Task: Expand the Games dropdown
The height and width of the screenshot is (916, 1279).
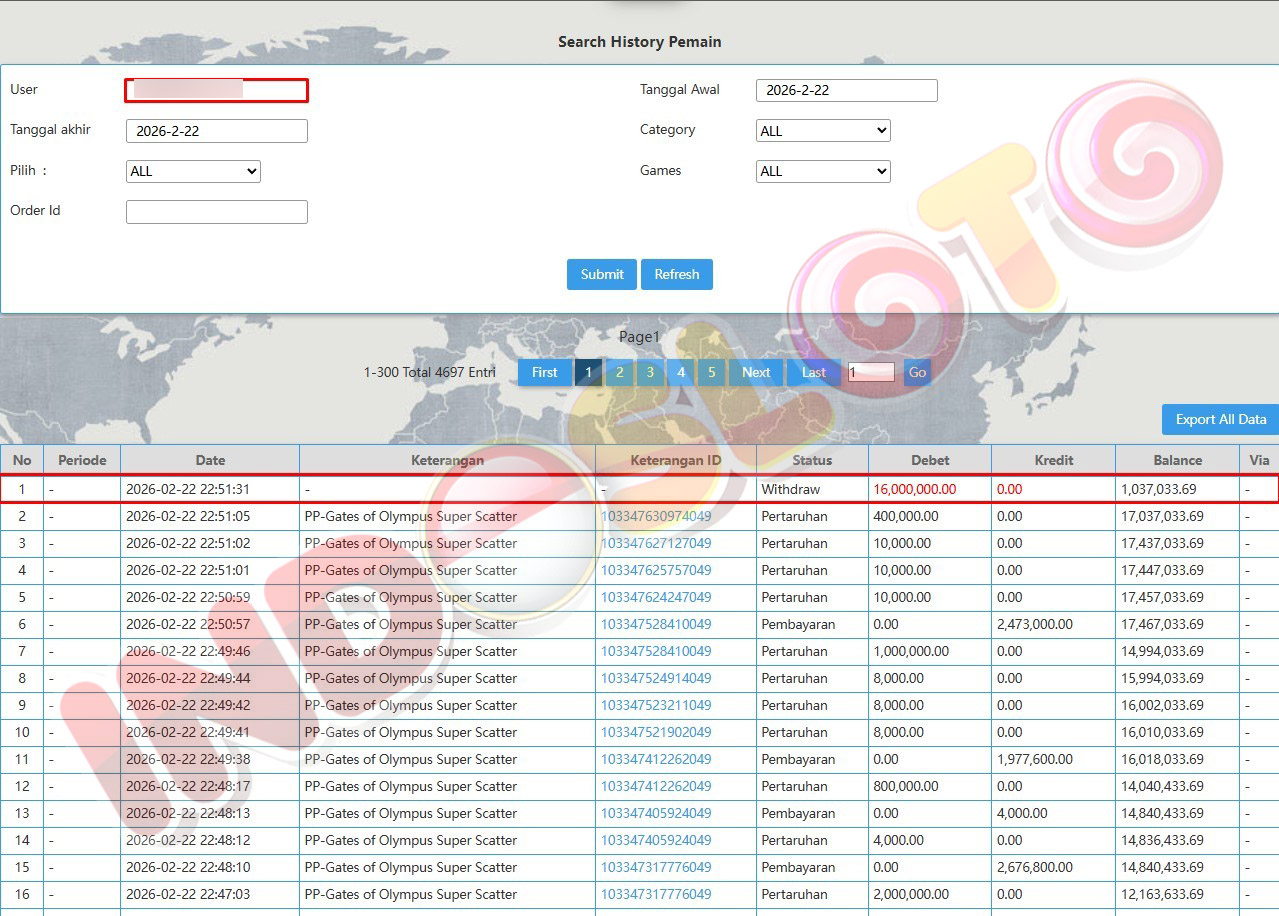Action: tap(823, 171)
